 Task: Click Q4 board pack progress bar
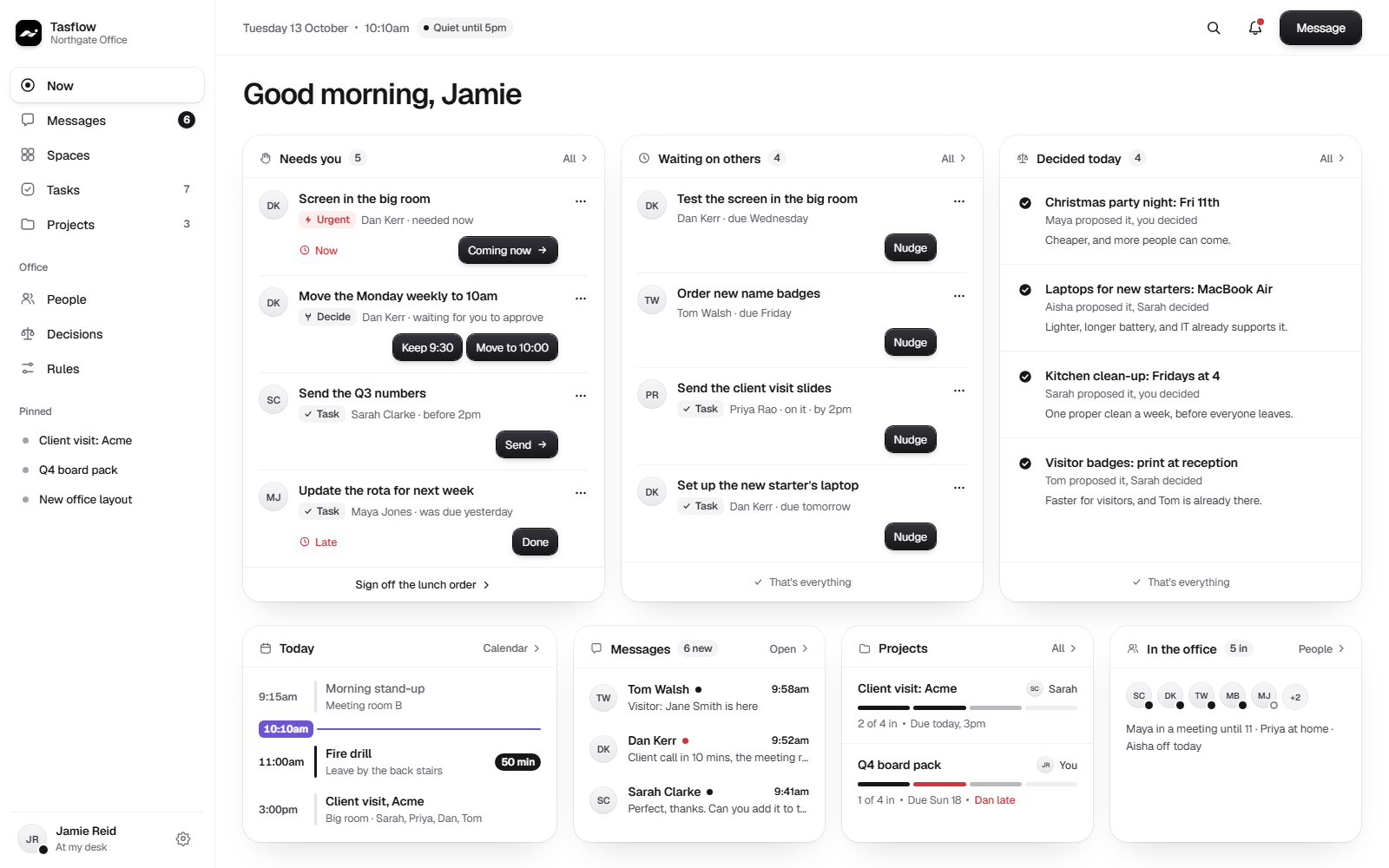pyautogui.click(x=967, y=784)
